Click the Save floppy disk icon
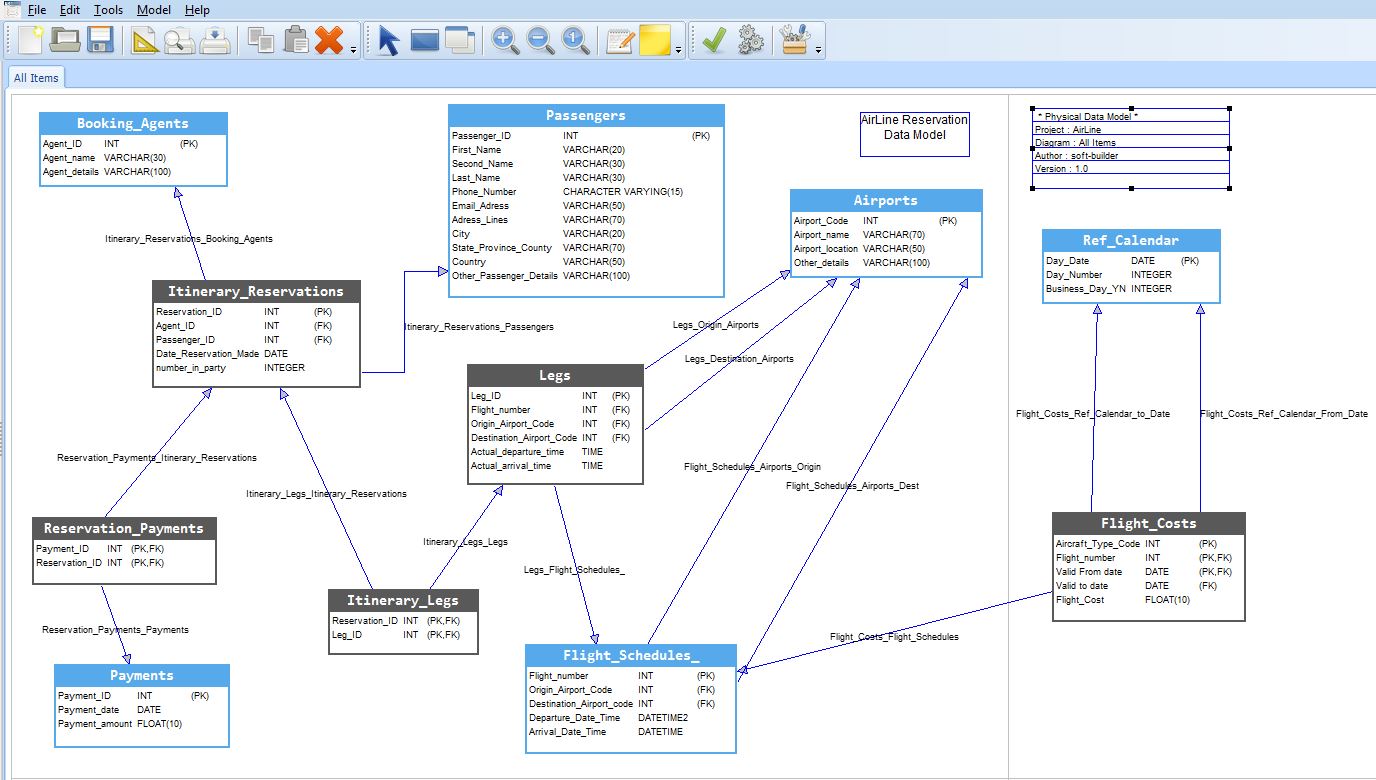Viewport: 1376px width, 780px height. click(x=100, y=41)
